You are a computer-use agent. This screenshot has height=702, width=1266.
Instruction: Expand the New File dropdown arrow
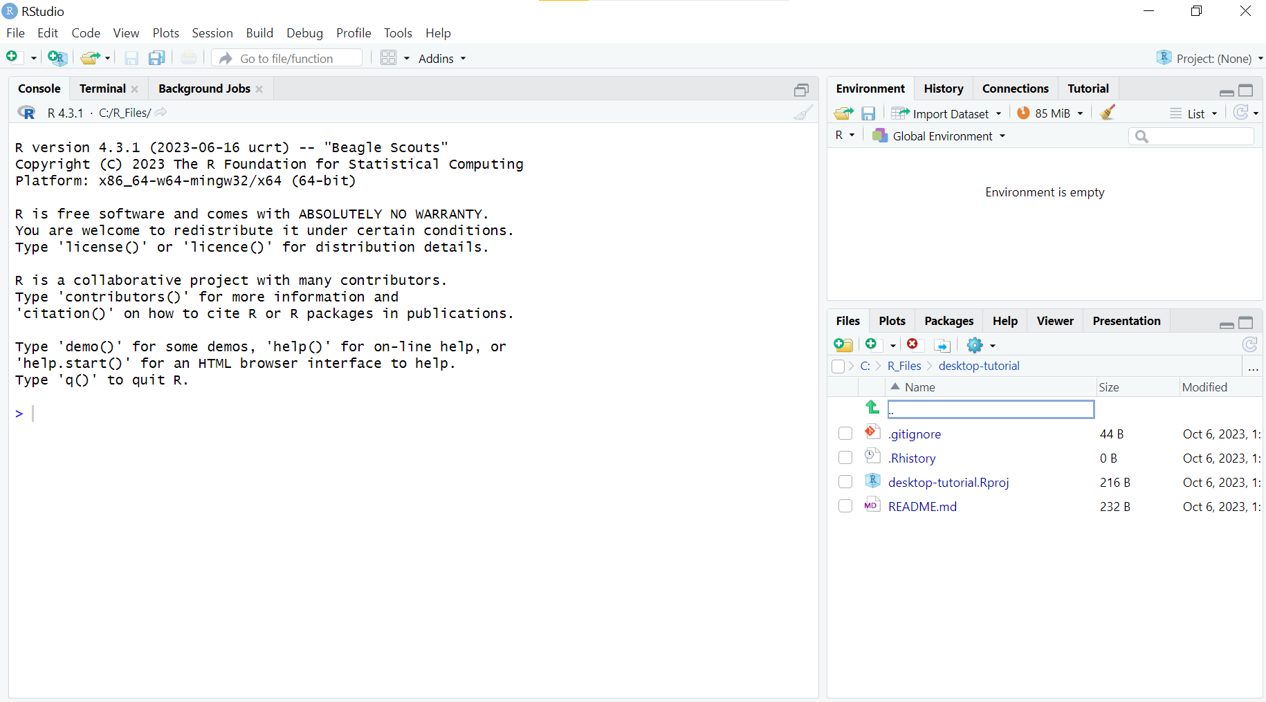(33, 59)
